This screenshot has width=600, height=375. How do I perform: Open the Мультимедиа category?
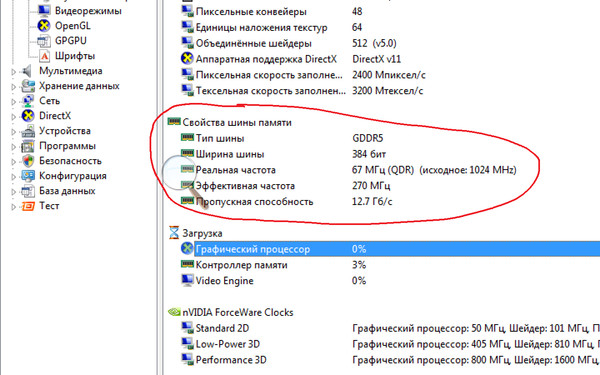pyautogui.click(x=71, y=71)
